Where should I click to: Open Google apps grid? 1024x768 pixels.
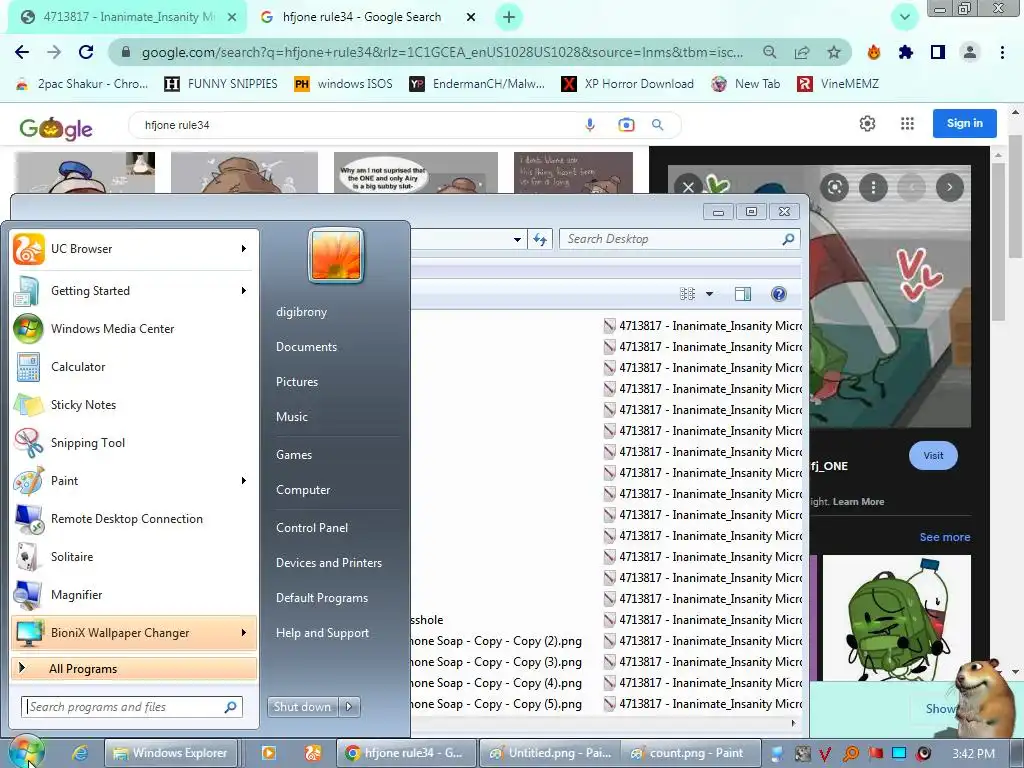click(x=907, y=123)
